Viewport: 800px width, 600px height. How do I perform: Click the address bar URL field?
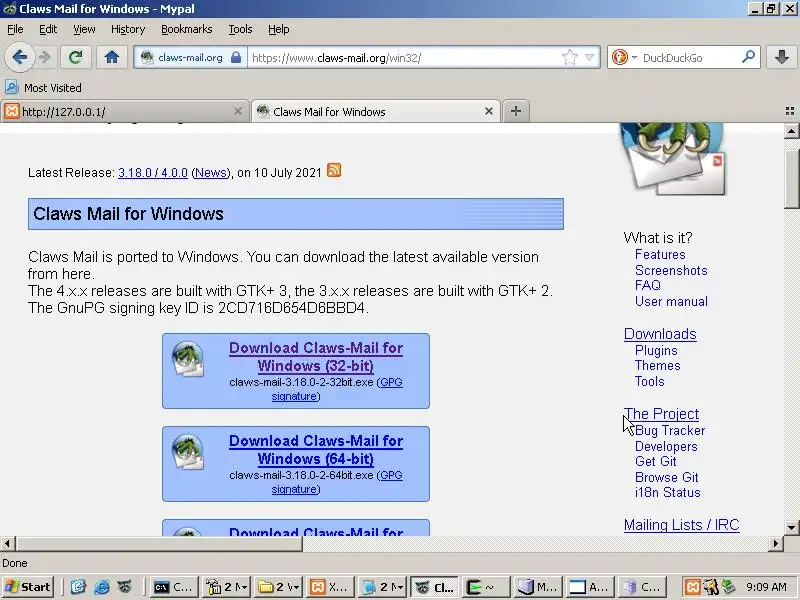(403, 58)
